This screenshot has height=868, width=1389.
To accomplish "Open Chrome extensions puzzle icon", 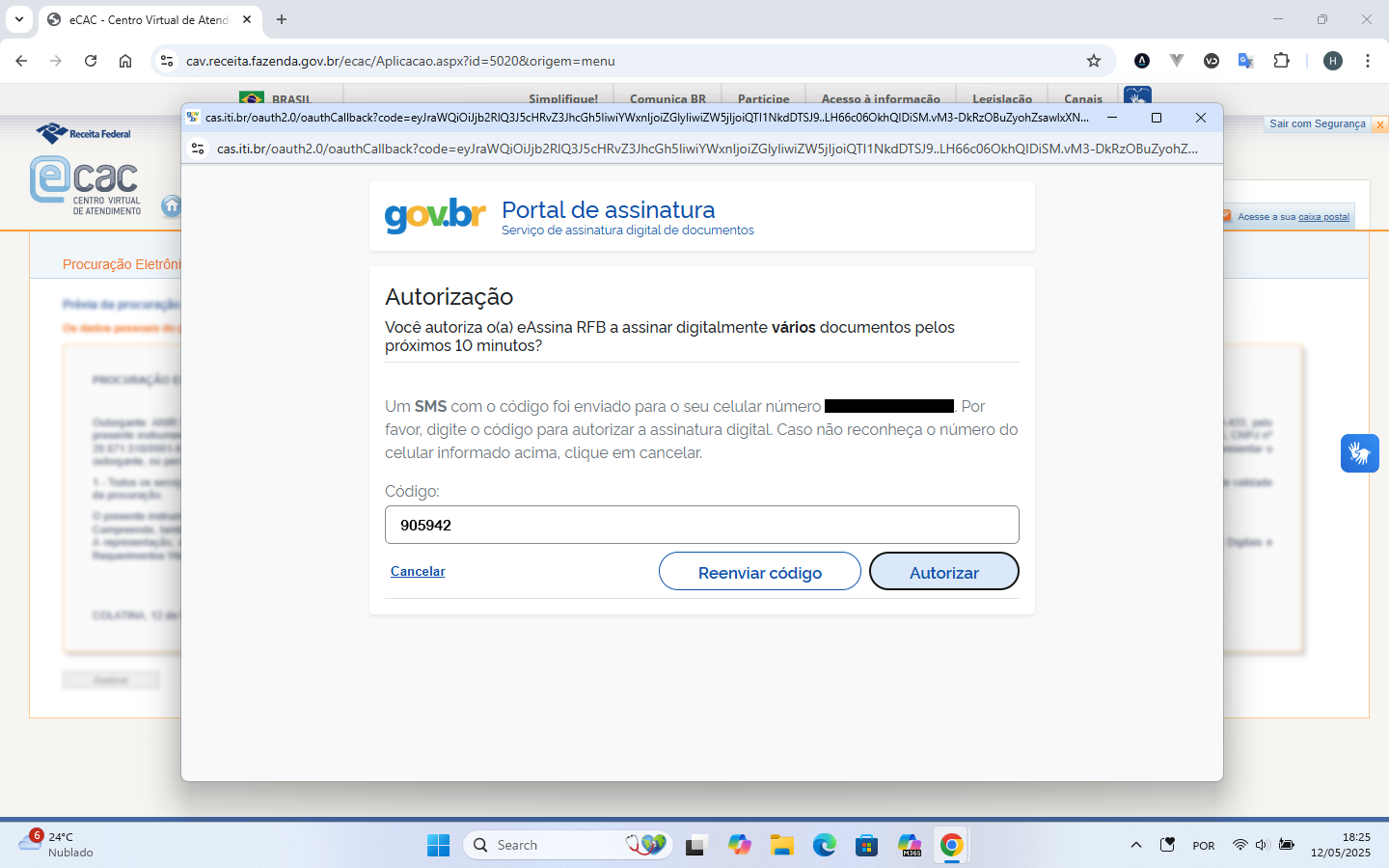I will (1281, 61).
